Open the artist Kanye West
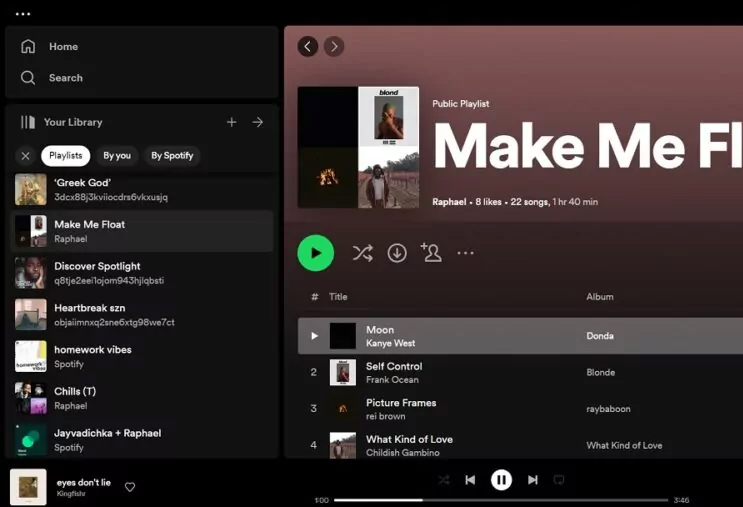This screenshot has height=507, width=743. pos(390,343)
